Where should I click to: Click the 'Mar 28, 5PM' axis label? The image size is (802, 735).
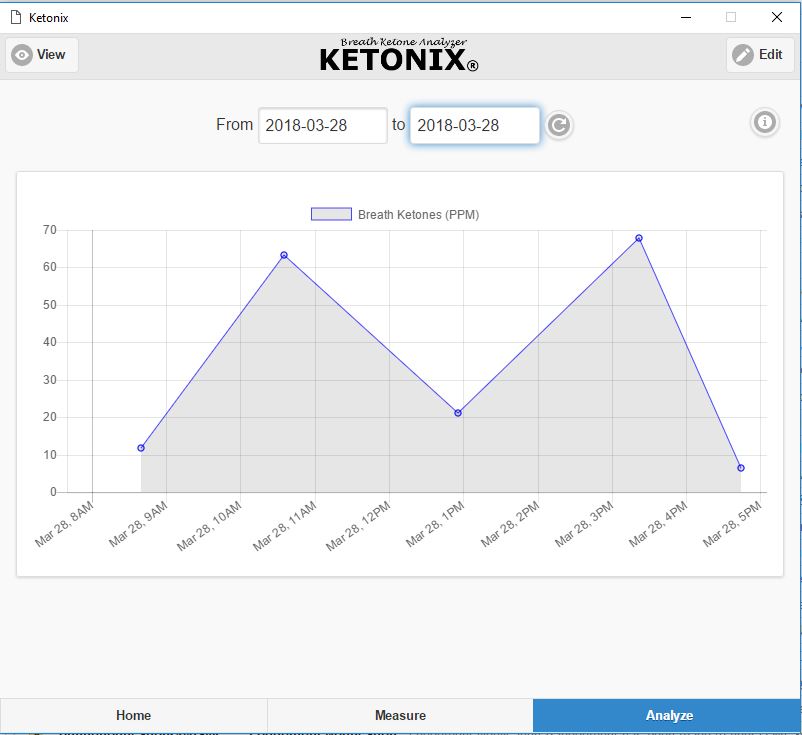[x=732, y=524]
